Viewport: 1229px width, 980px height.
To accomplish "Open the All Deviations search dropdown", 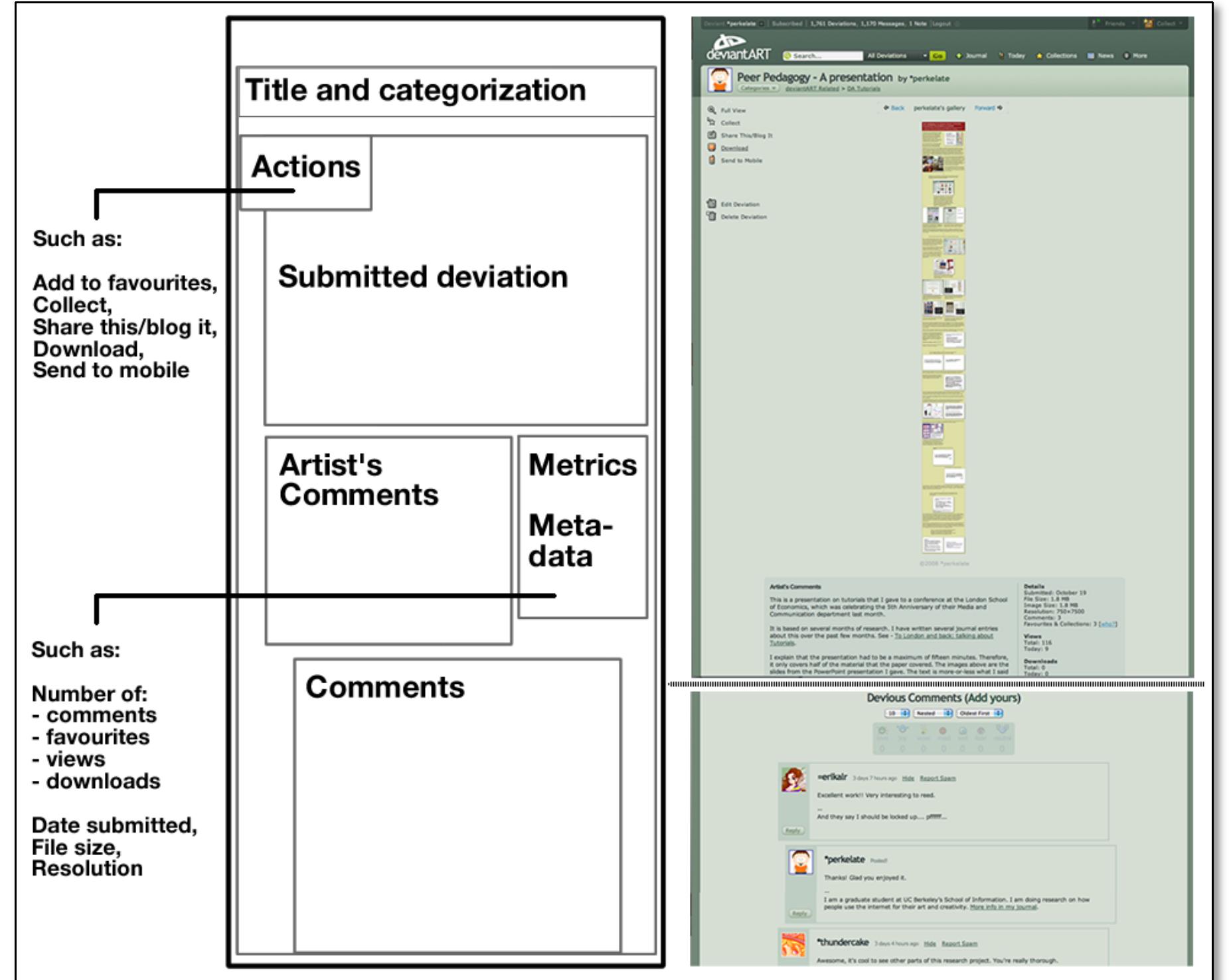I will pyautogui.click(x=896, y=56).
